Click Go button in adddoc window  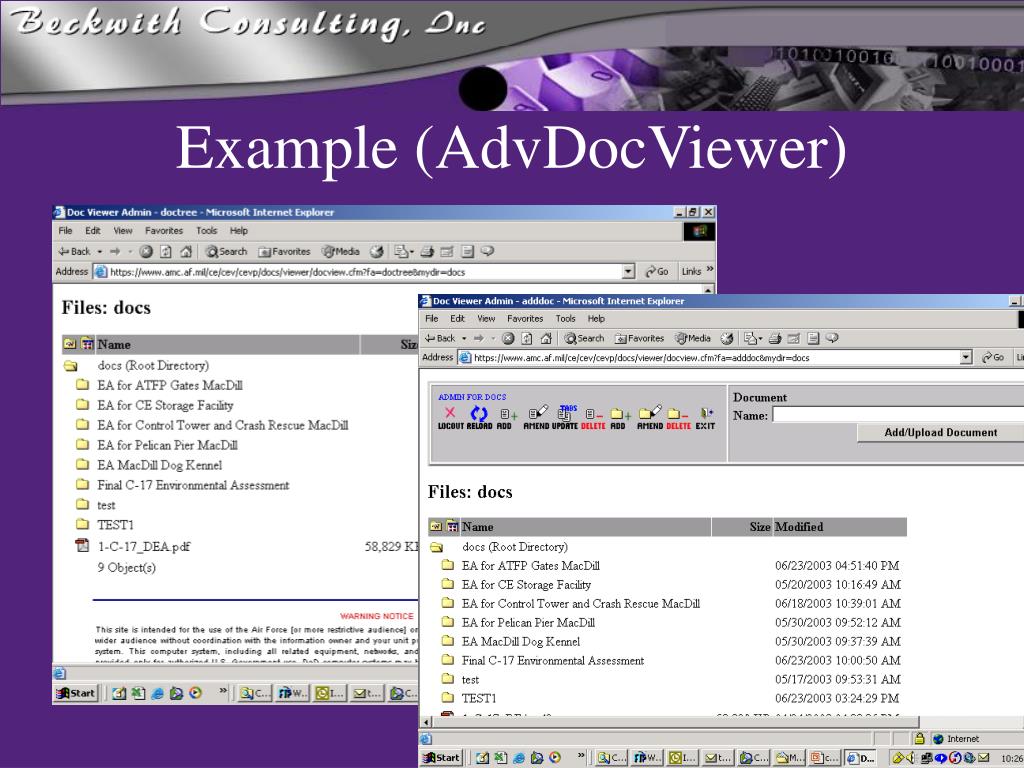(993, 357)
